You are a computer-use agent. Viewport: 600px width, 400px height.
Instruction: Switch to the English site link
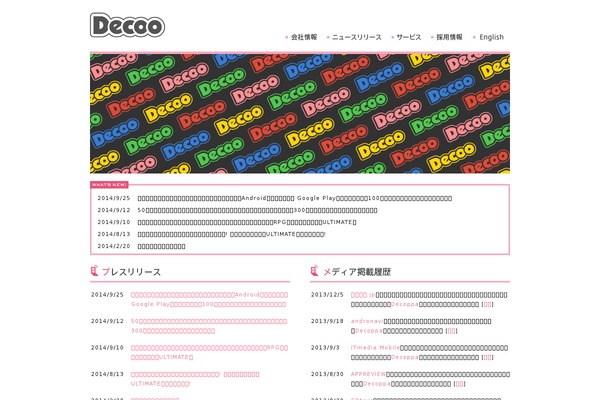click(491, 37)
